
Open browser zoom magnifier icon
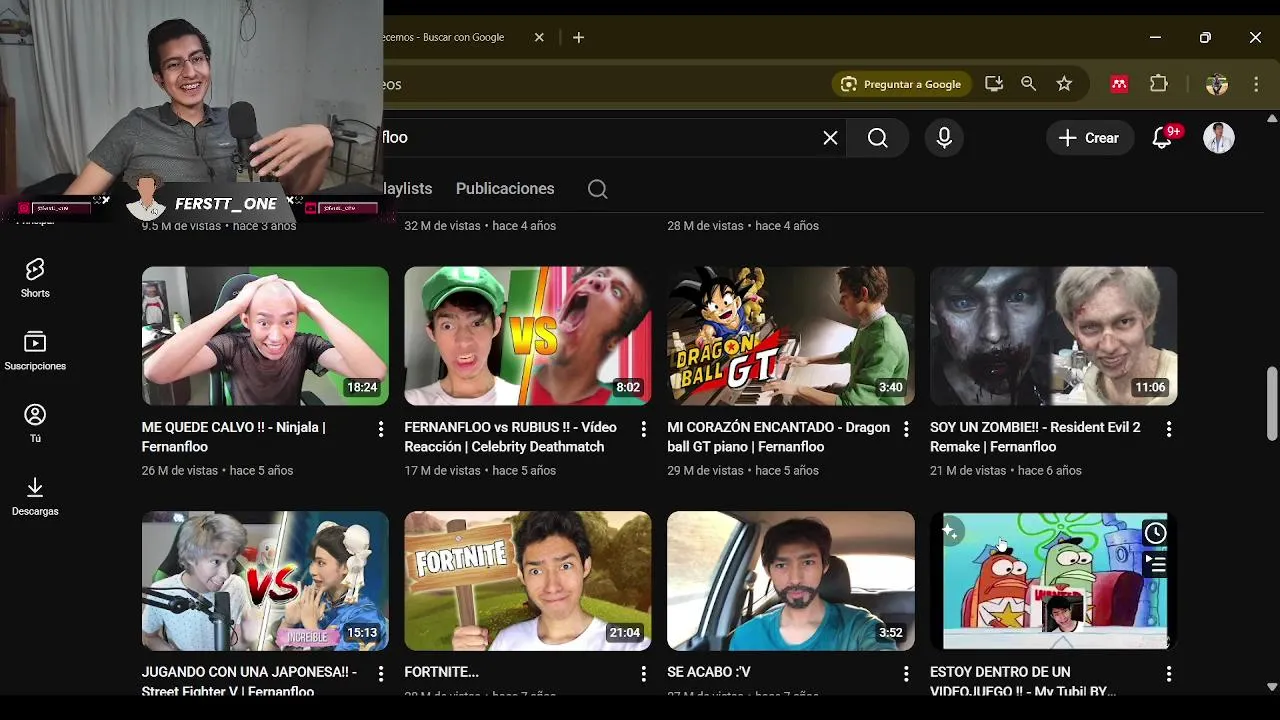tap(1028, 84)
